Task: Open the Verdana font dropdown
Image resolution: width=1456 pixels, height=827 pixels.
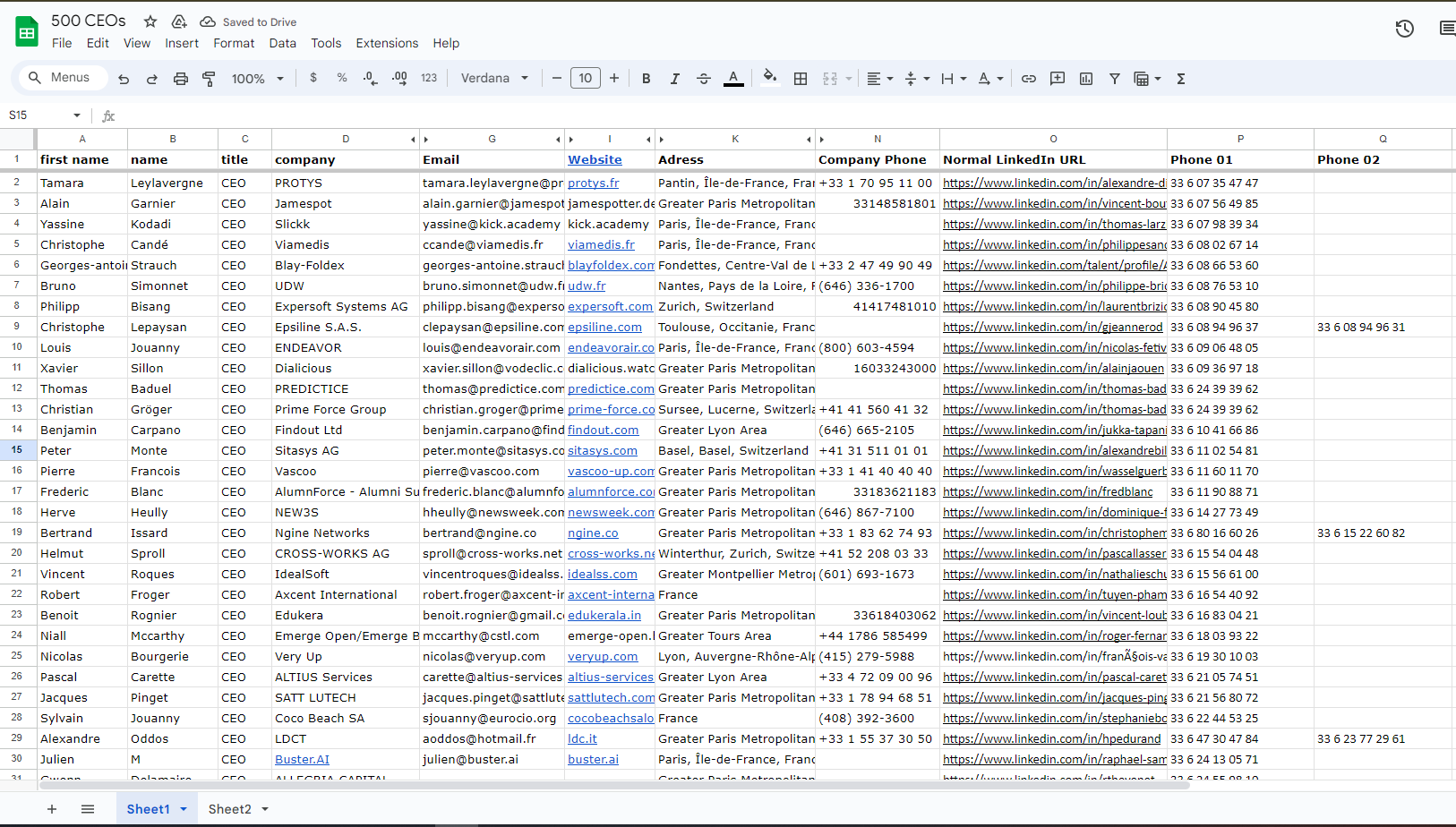Action: pyautogui.click(x=495, y=78)
